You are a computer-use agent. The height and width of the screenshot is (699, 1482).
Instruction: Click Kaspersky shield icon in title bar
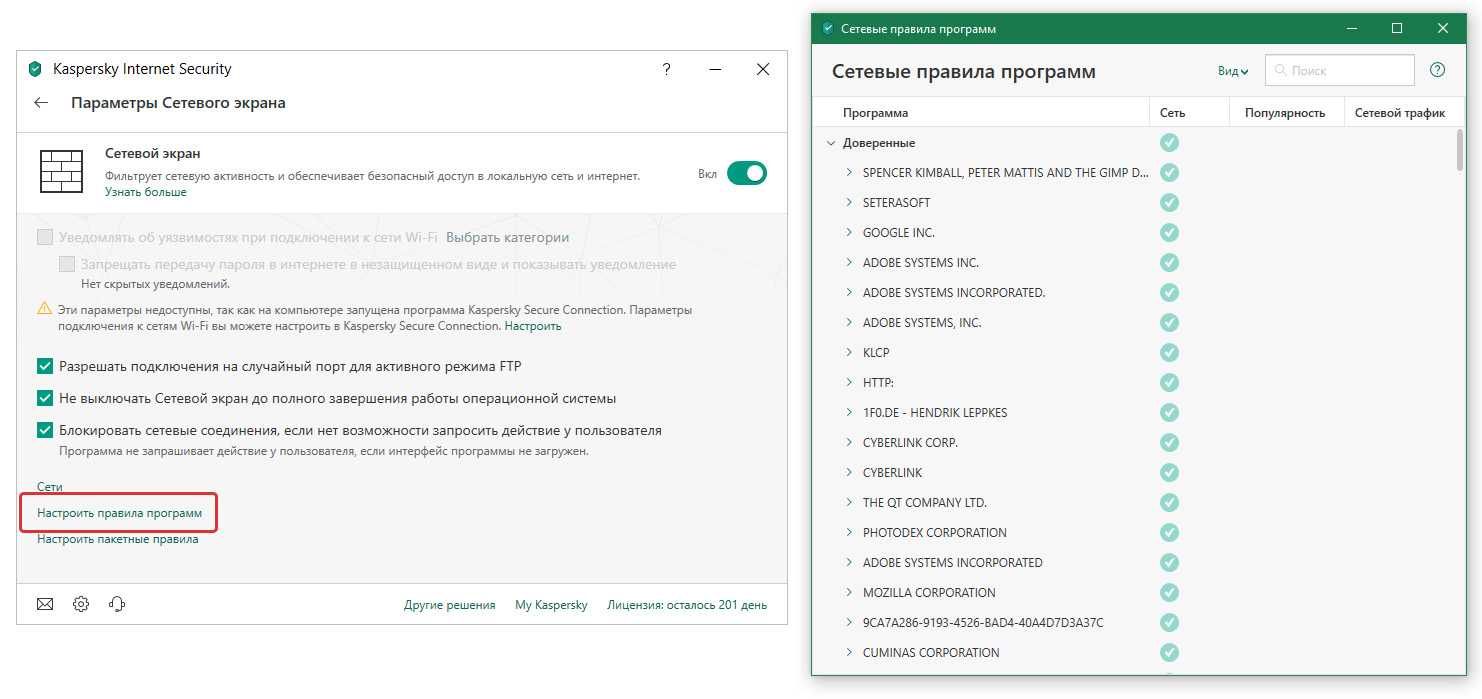coord(36,69)
